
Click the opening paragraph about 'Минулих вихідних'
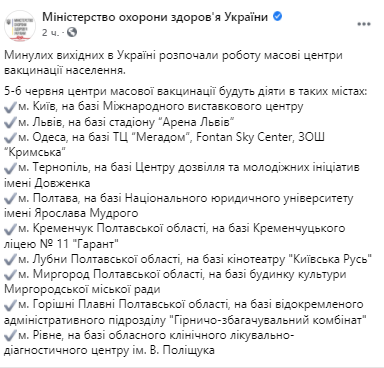pos(173,63)
